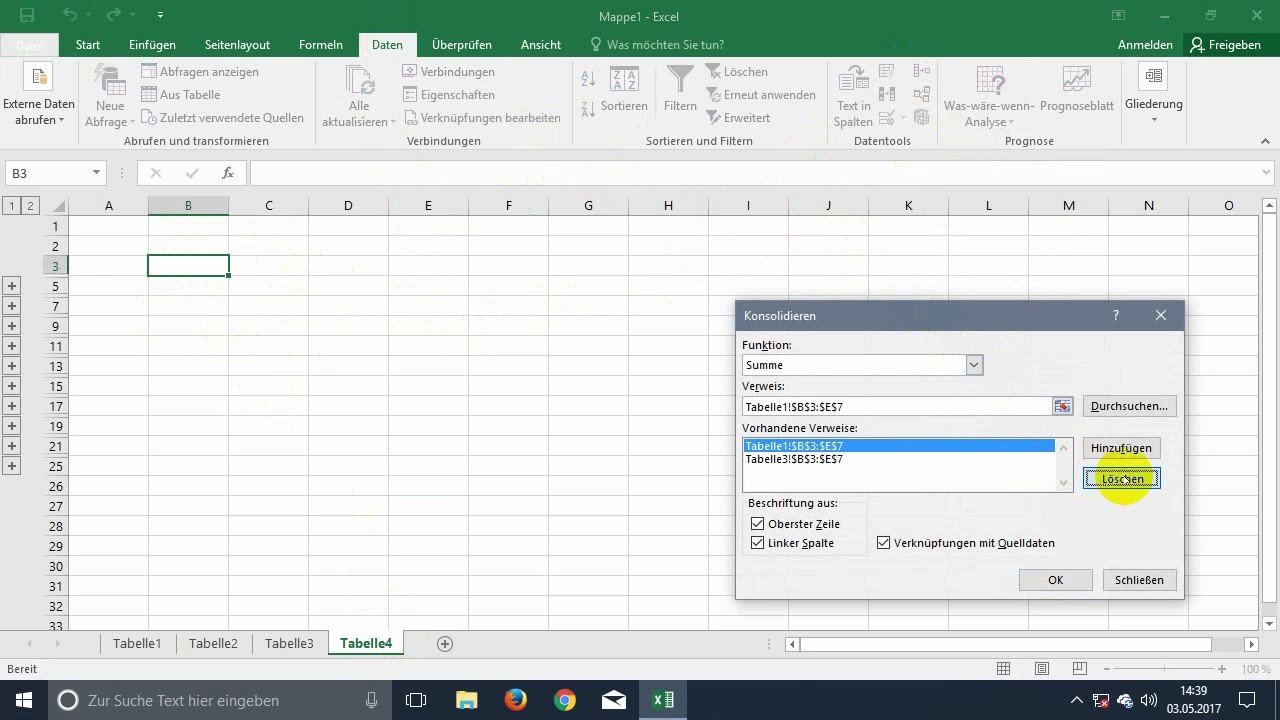Open the Datenmodell verwalten icon

[921, 118]
